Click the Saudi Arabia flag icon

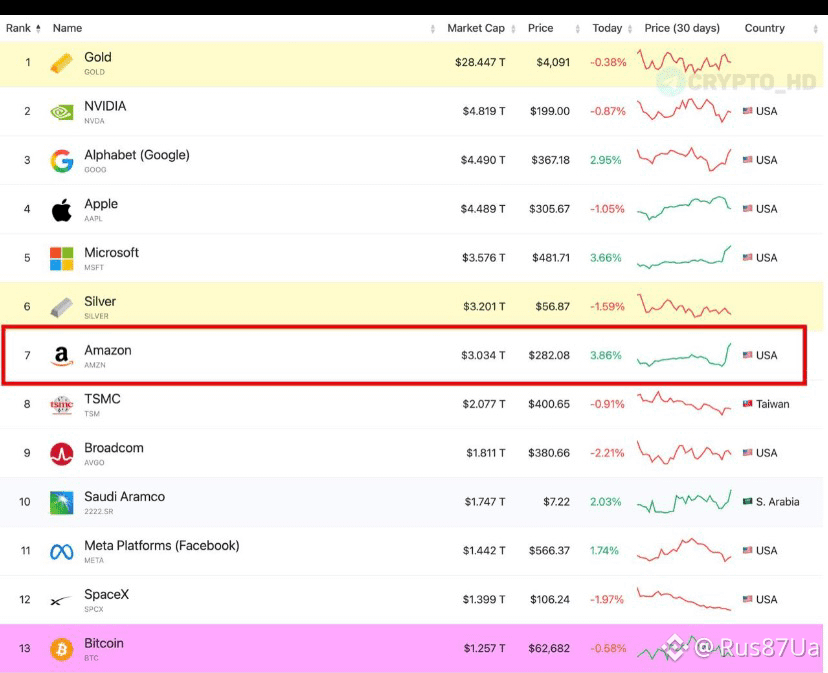(x=747, y=501)
